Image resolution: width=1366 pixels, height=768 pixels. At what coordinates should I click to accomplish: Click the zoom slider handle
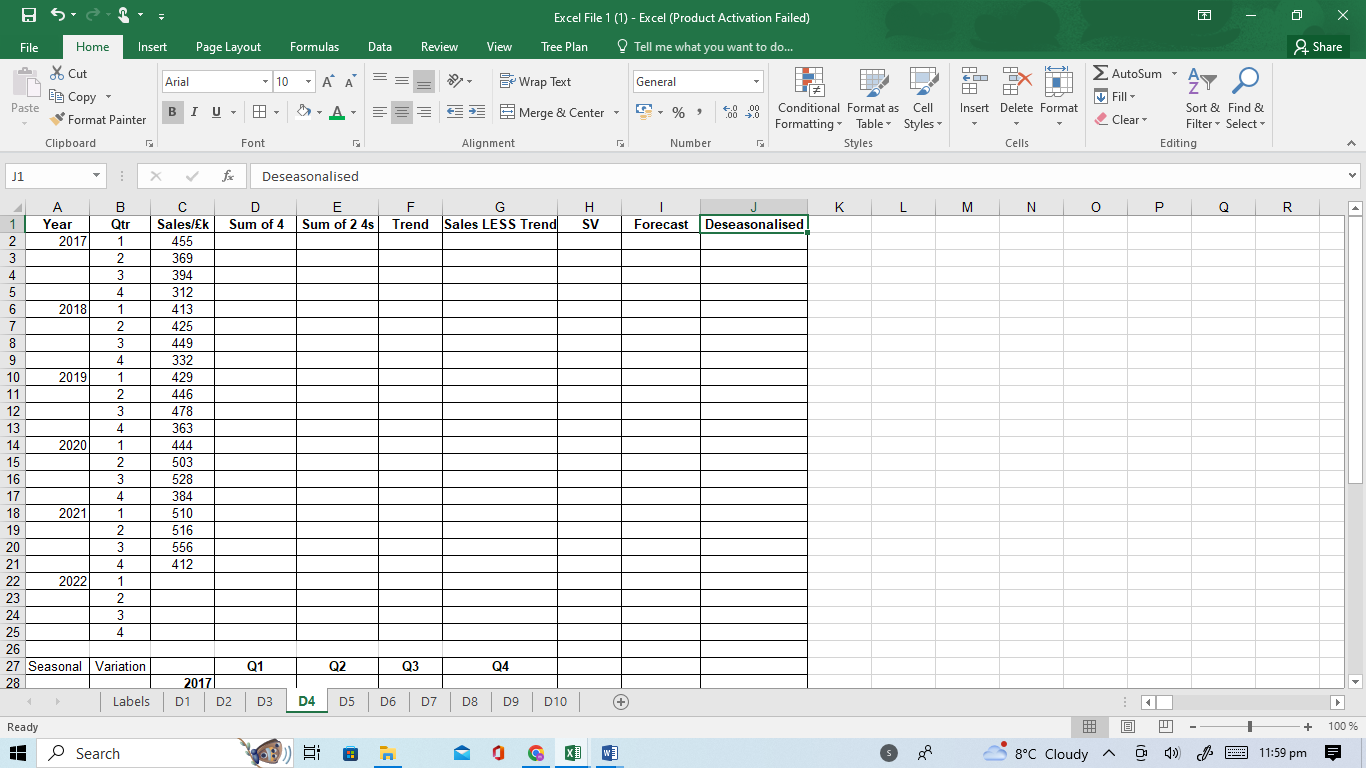(x=1249, y=726)
